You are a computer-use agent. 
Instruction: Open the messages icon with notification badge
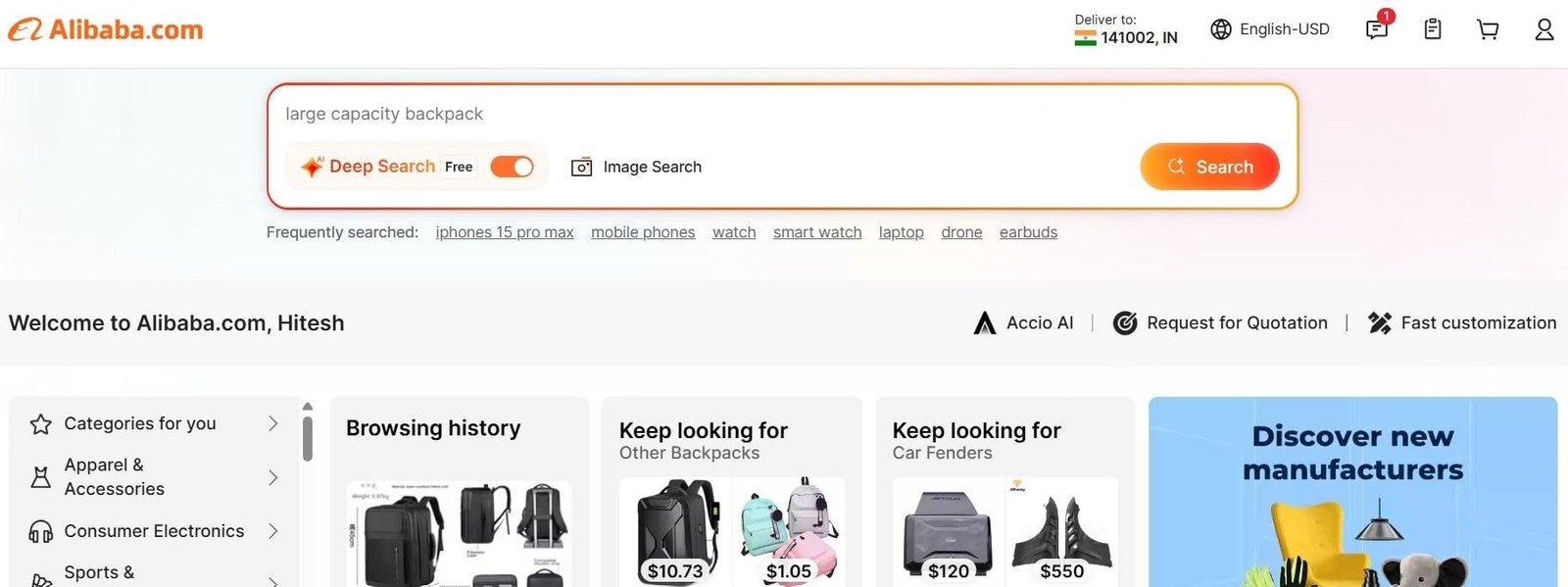pyautogui.click(x=1376, y=29)
